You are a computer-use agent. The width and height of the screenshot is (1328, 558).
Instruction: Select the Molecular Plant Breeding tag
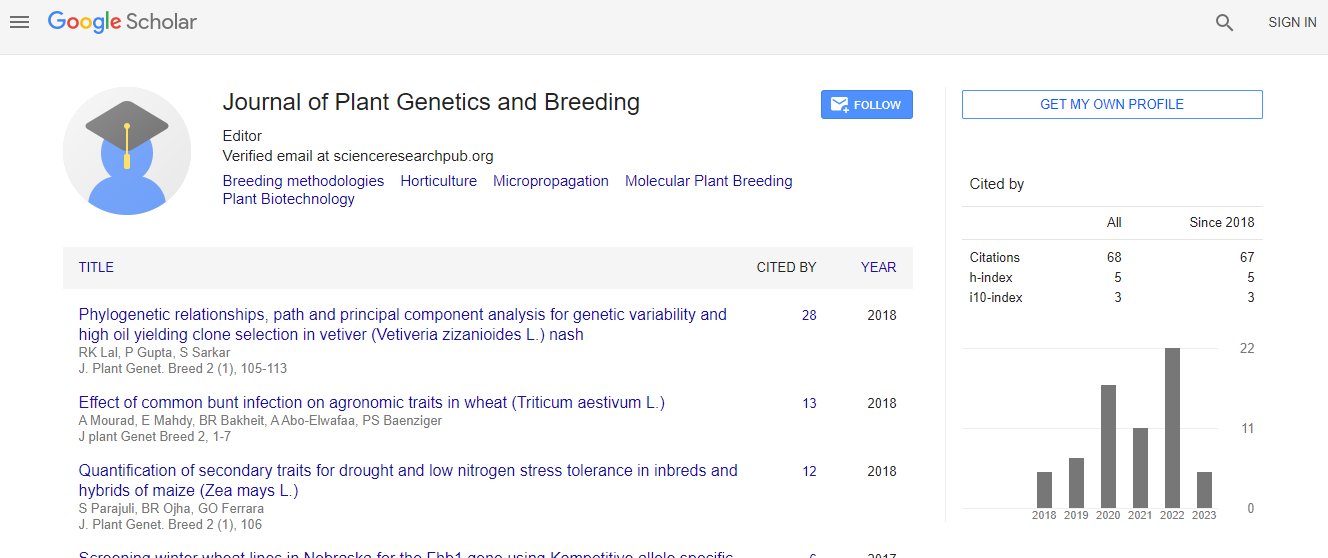pos(708,181)
